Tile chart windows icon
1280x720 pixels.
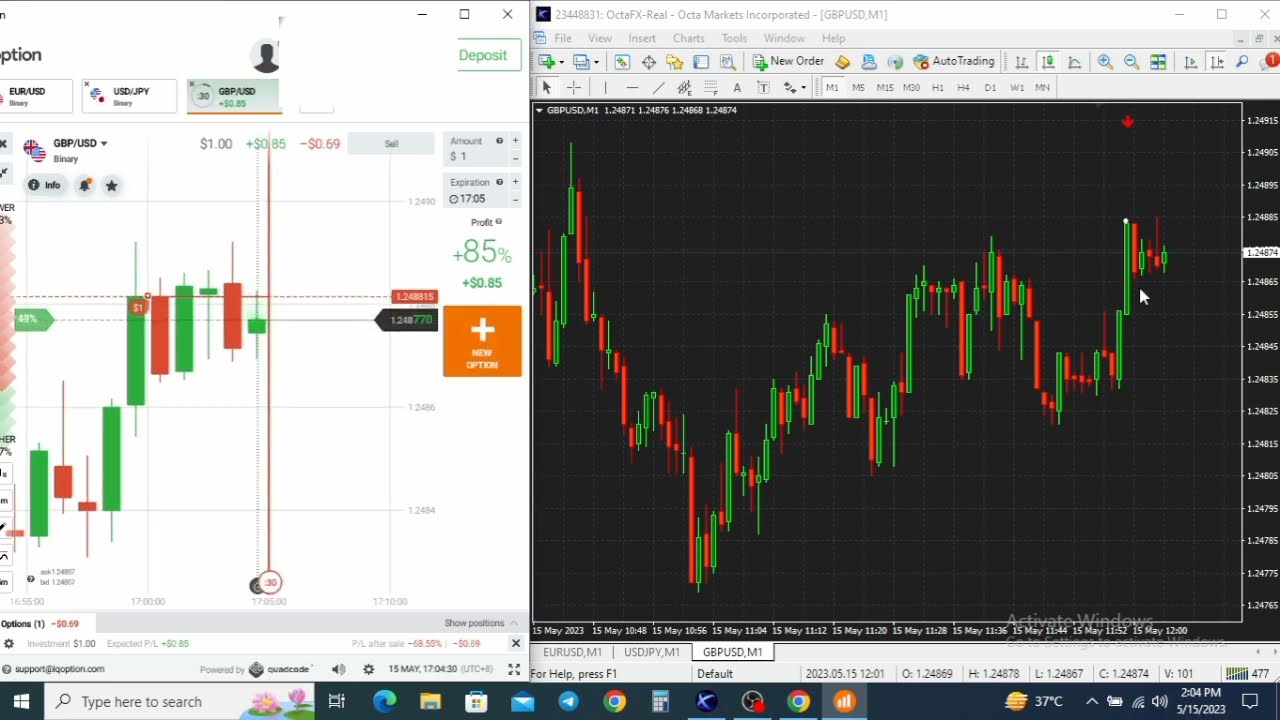(1158, 61)
